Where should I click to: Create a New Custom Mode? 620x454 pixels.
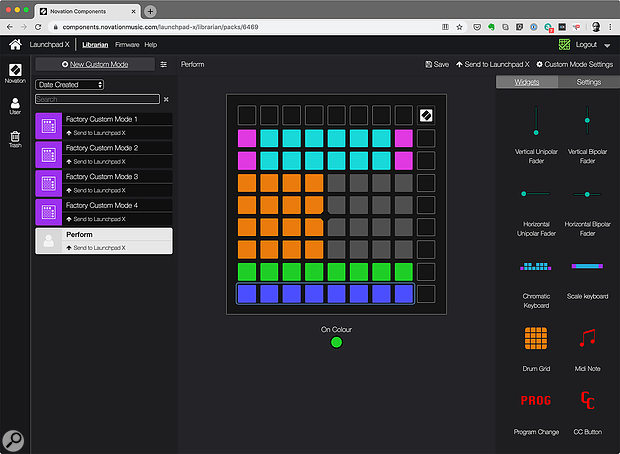[95, 64]
